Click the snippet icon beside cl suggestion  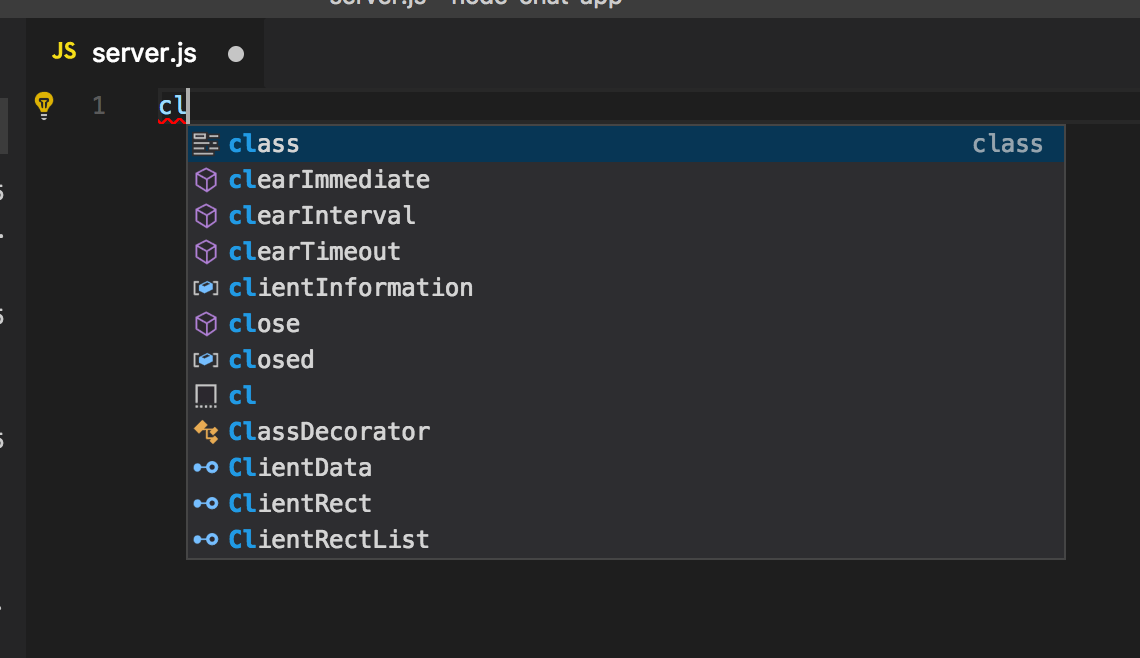click(x=206, y=396)
